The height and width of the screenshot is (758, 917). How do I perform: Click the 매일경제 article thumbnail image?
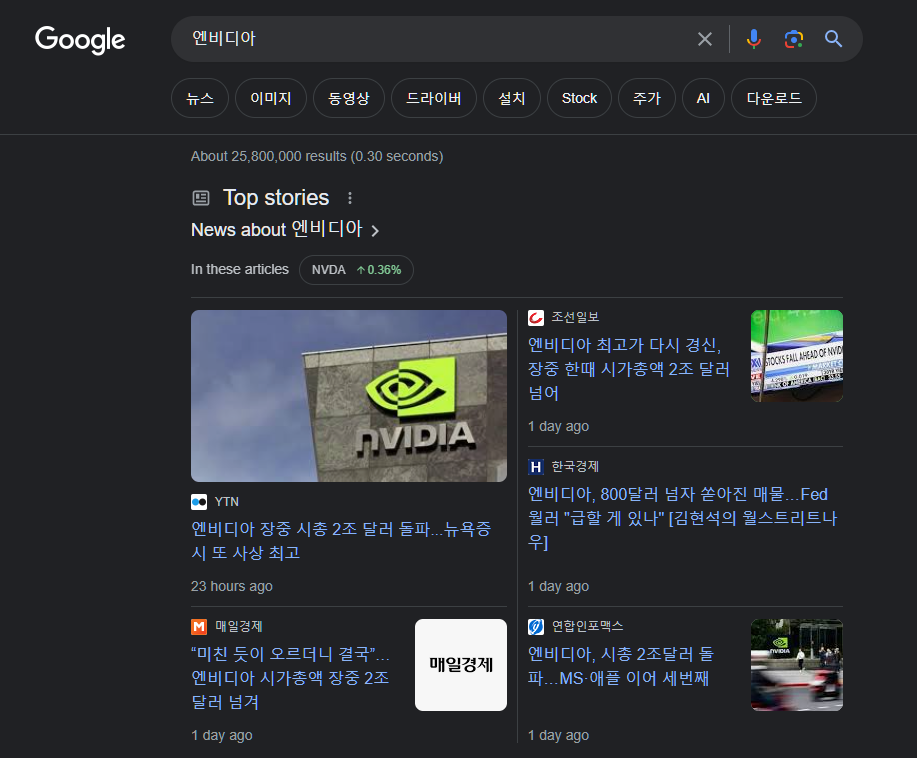461,665
